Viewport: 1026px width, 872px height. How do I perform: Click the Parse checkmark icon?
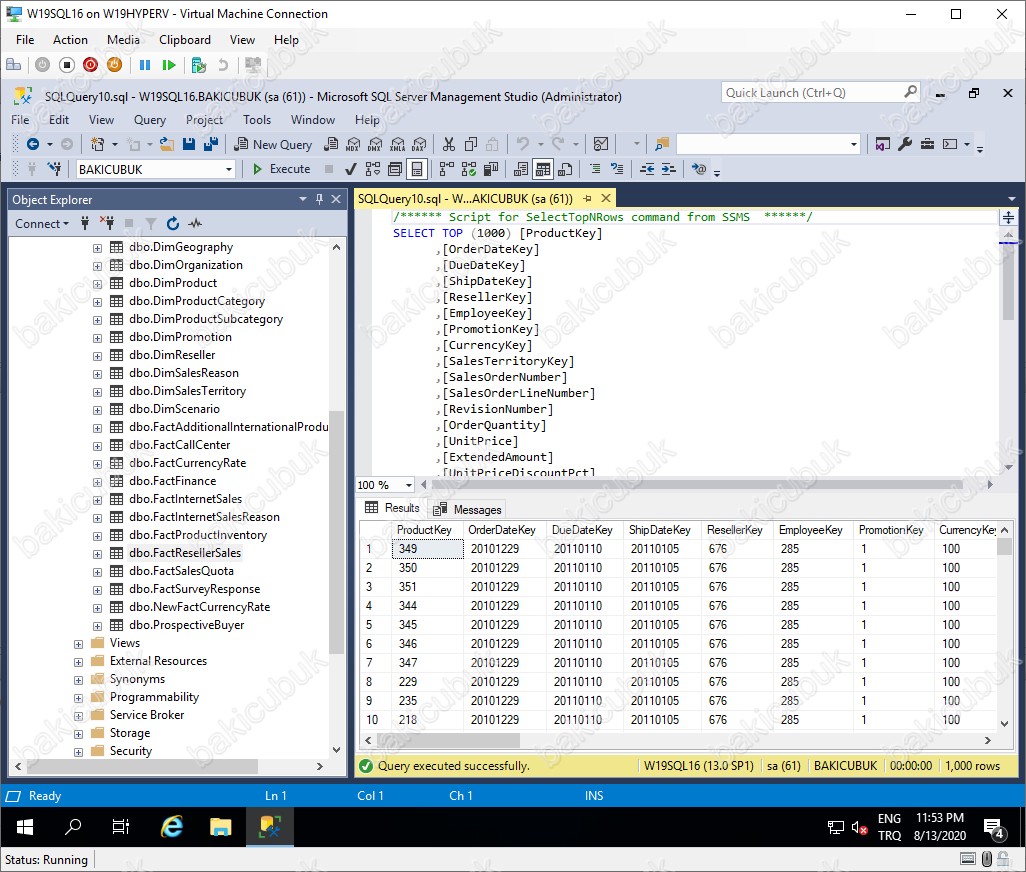click(x=351, y=169)
